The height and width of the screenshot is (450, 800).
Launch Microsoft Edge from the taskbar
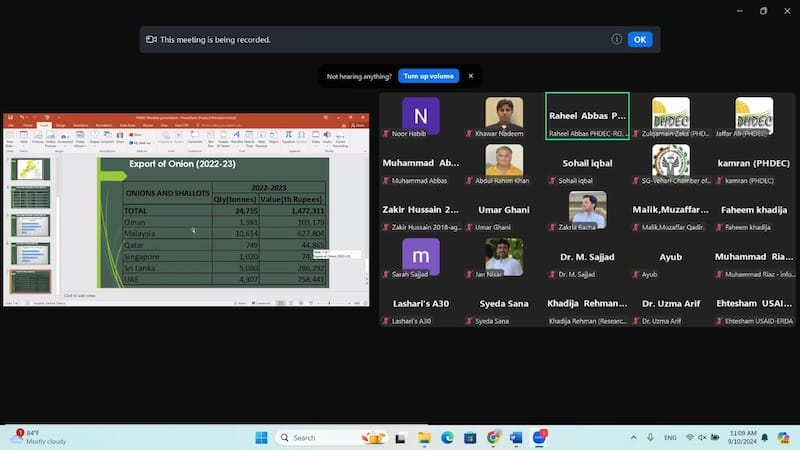click(447, 437)
